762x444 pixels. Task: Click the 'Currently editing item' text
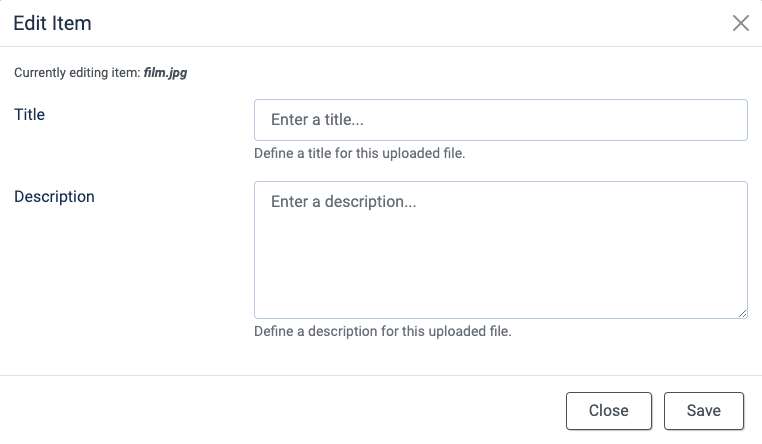click(76, 73)
